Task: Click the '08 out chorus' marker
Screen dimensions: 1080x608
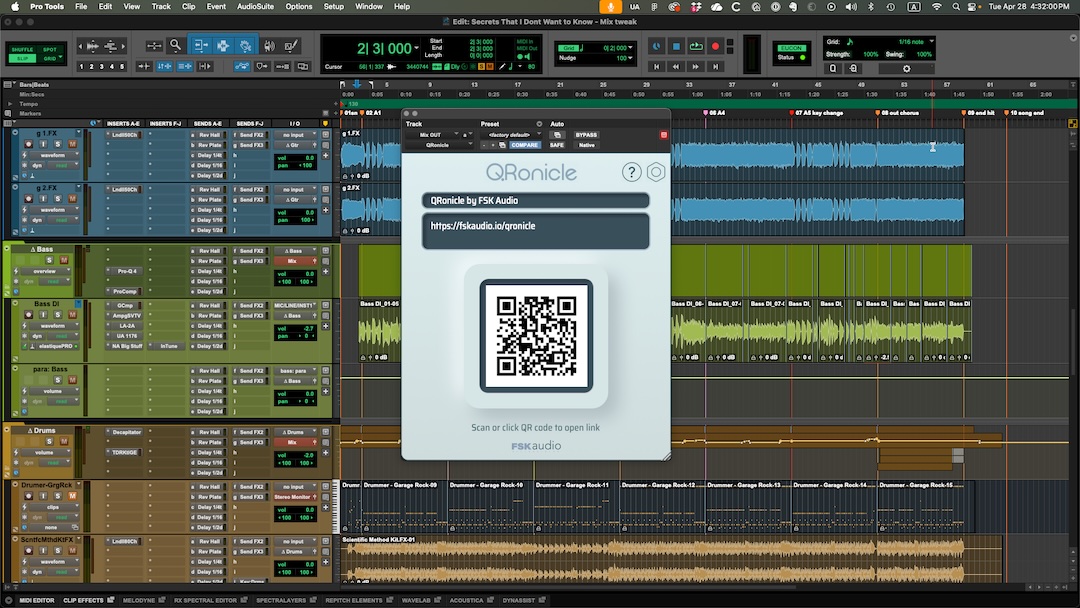Action: pos(897,113)
